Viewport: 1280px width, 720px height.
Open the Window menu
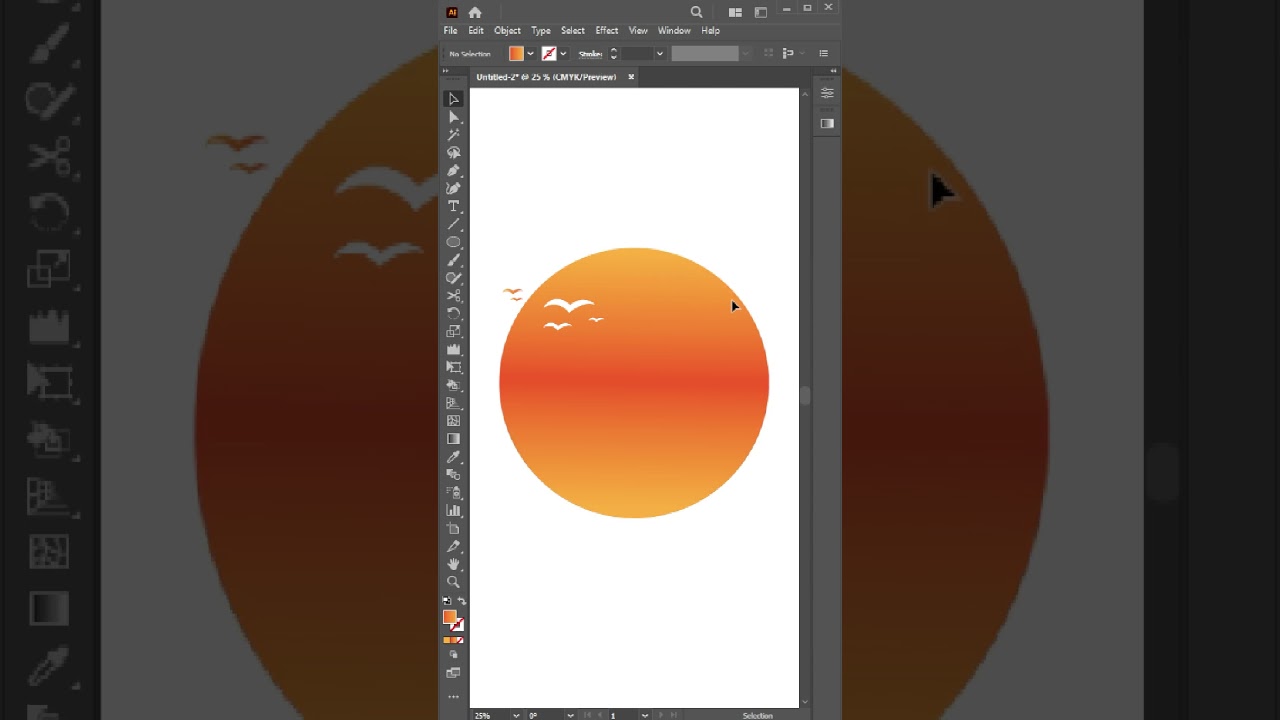tap(674, 31)
